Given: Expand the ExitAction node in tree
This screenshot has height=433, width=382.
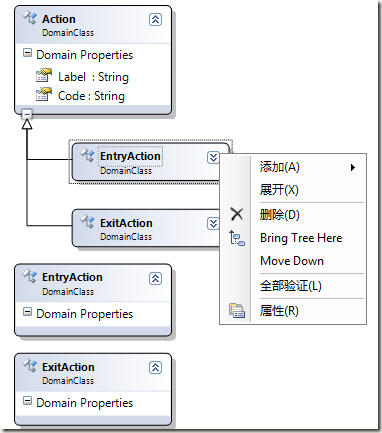Looking at the screenshot, I should [213, 224].
